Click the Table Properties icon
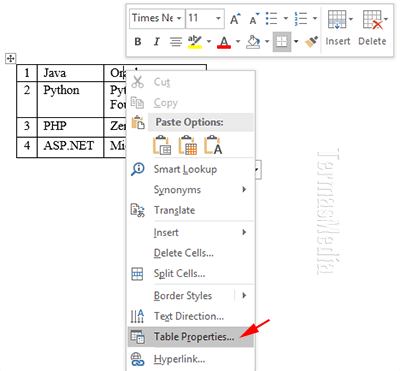Viewport: 400px width, 371px height. click(137, 337)
